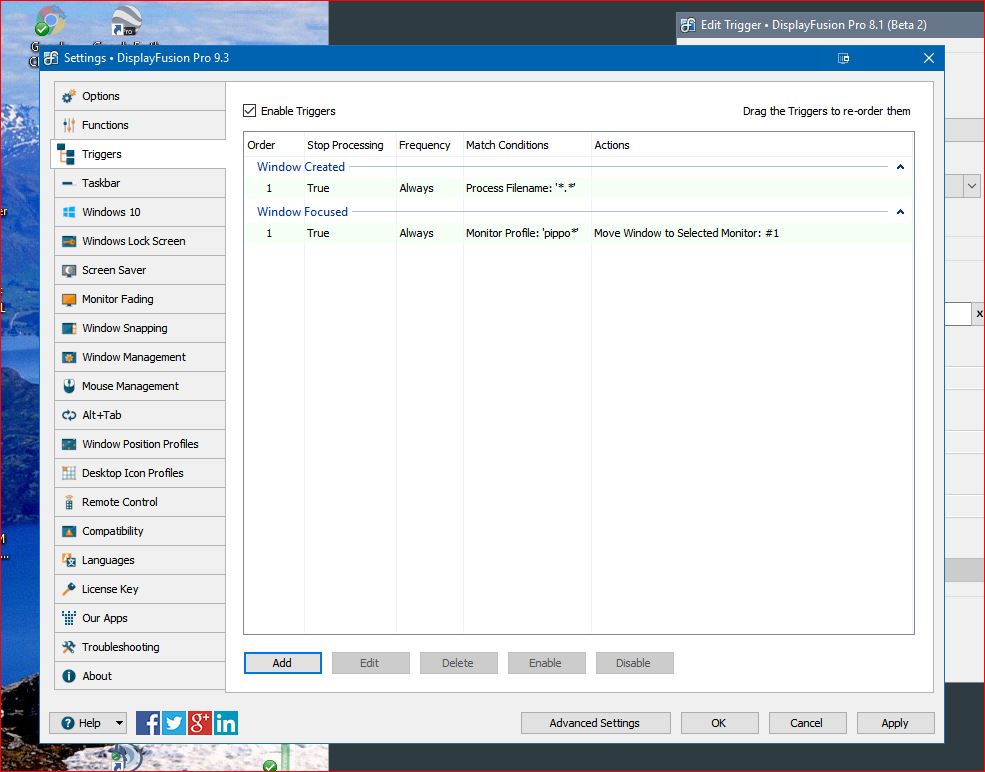Viewport: 985px width, 772px height.
Task: Open the Help dropdown arrow
Action: (120, 723)
